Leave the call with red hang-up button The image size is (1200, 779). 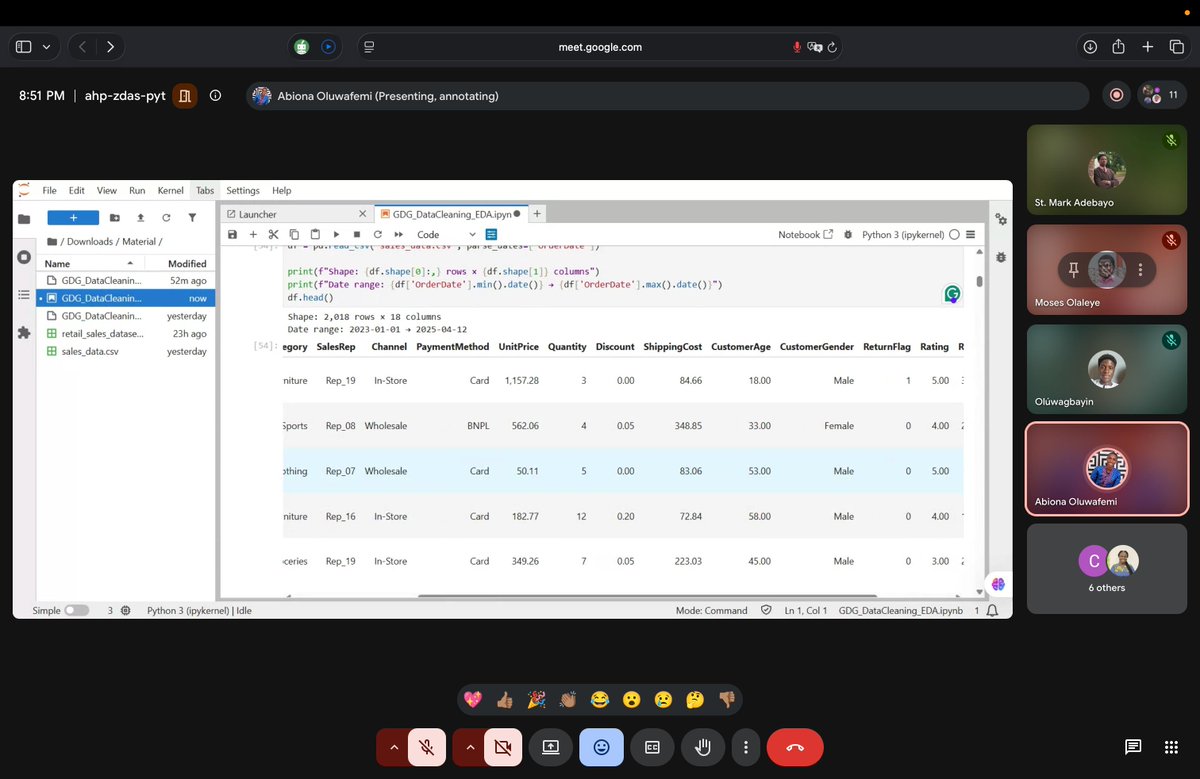795,747
